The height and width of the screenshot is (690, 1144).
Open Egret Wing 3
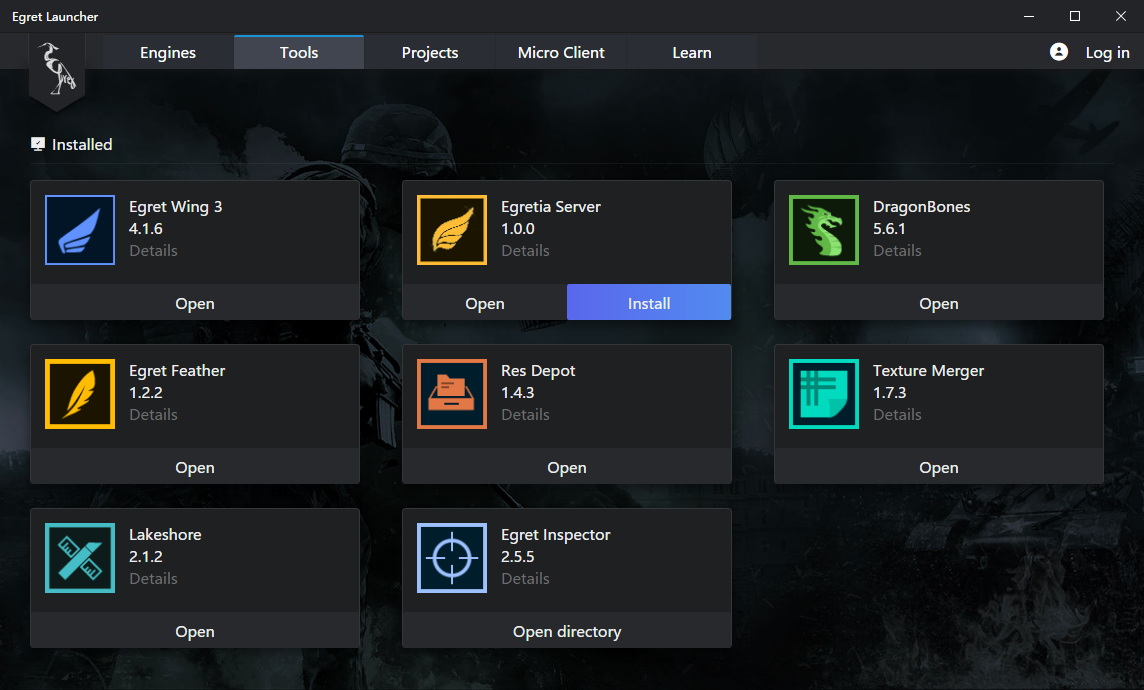tap(195, 303)
